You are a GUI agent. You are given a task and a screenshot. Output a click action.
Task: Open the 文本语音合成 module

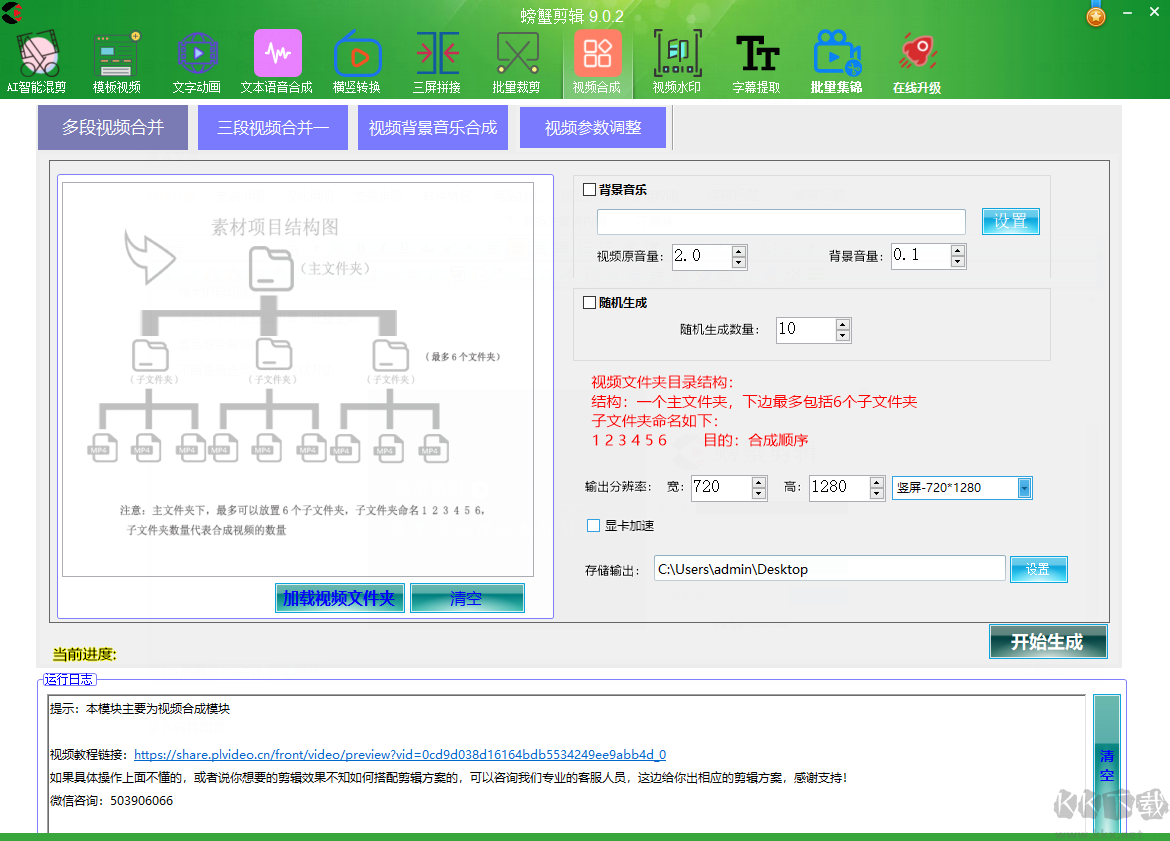277,55
